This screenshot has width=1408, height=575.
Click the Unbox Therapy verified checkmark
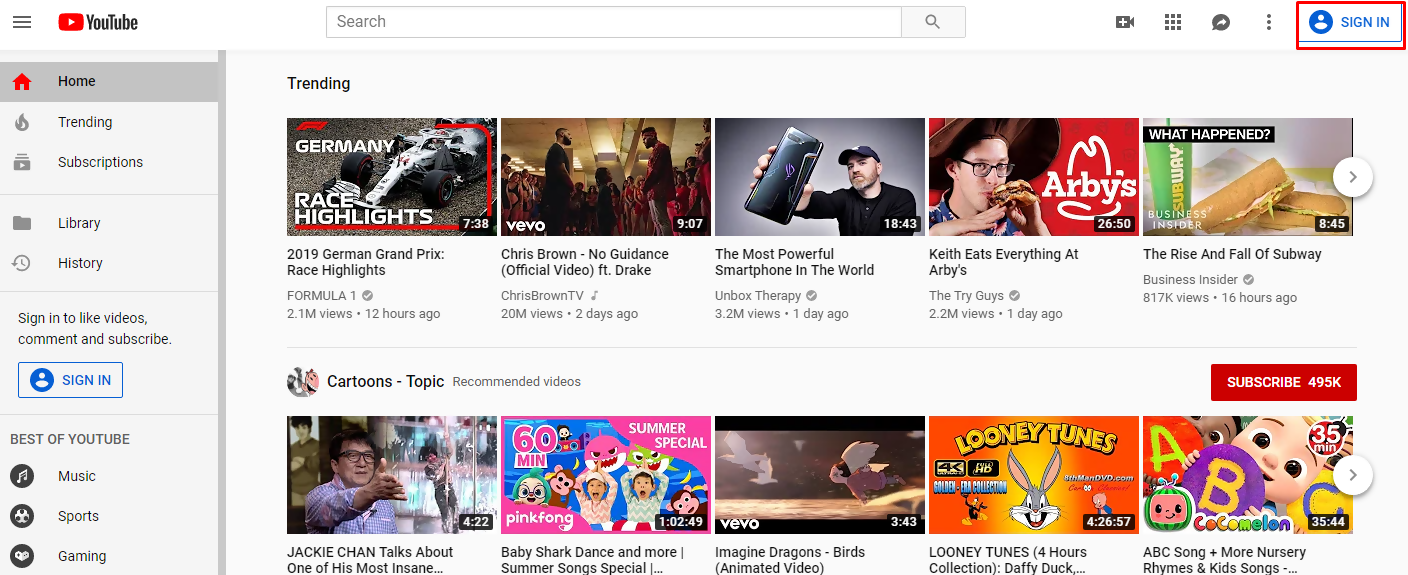(812, 296)
